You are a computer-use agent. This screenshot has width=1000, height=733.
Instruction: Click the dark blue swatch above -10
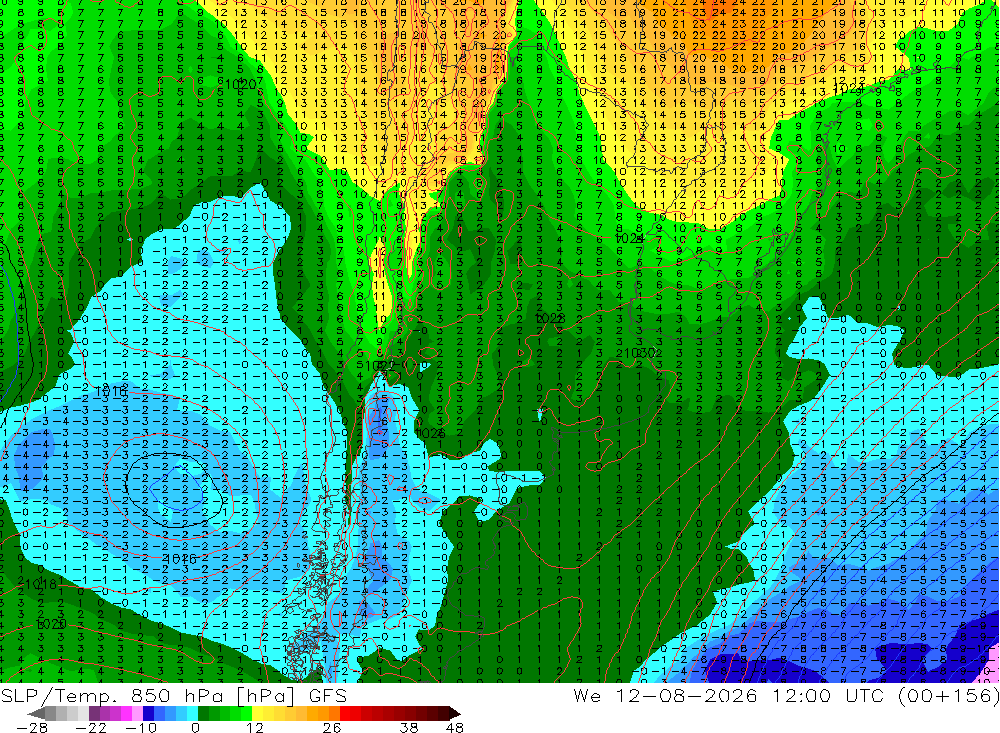pyautogui.click(x=148, y=713)
